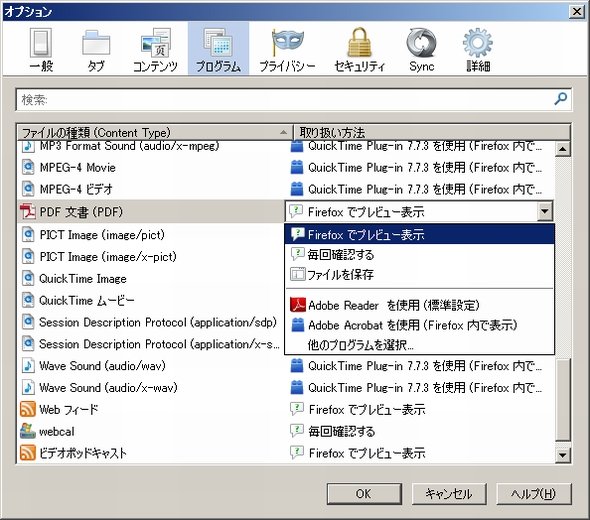Viewport: 590px width, 520px height.
Task: Click the OK button
Action: [x=364, y=494]
